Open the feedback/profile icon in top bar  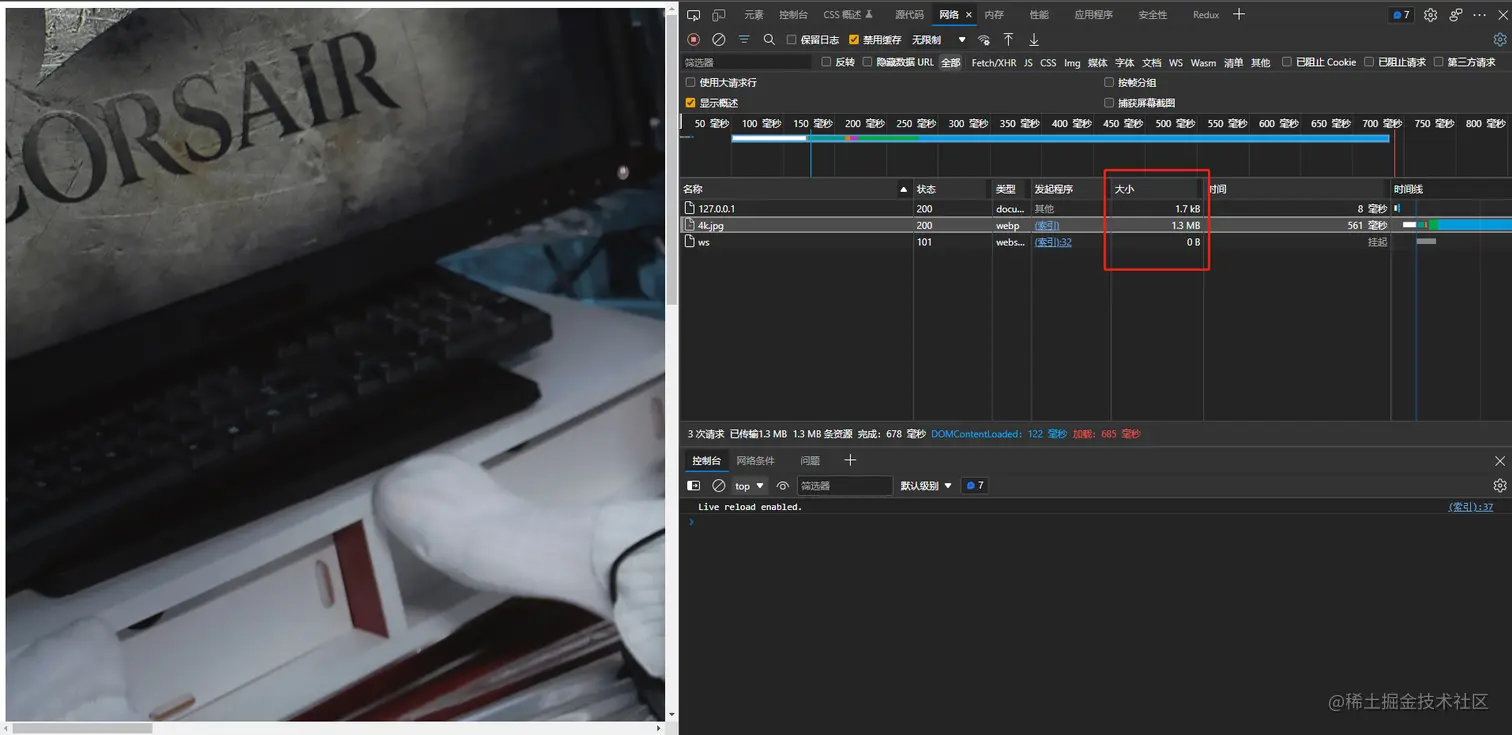(x=1455, y=15)
